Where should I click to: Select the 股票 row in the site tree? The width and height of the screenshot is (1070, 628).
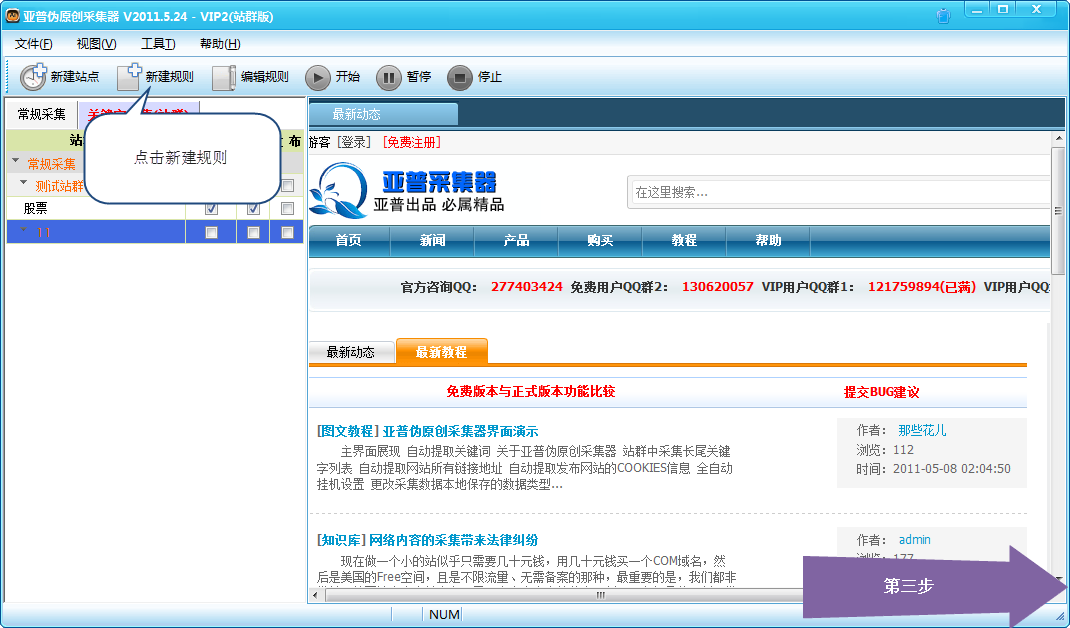pos(96,208)
